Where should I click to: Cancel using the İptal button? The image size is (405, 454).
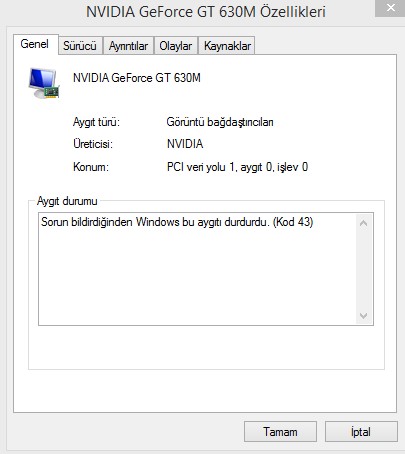click(361, 432)
